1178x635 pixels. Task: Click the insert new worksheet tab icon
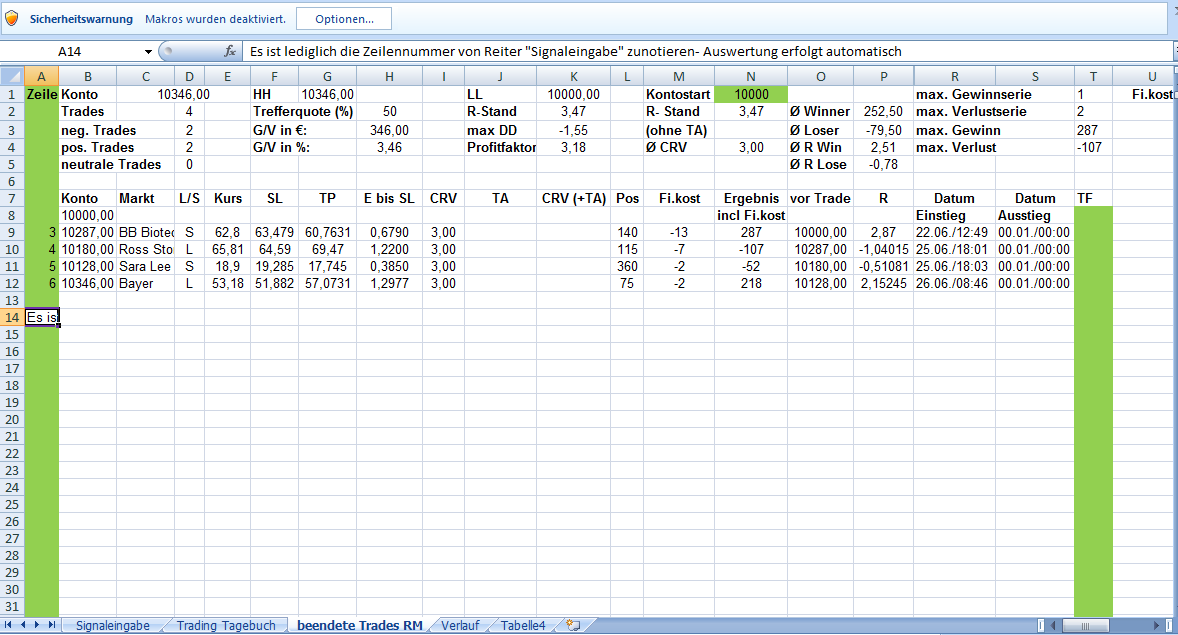(x=573, y=625)
